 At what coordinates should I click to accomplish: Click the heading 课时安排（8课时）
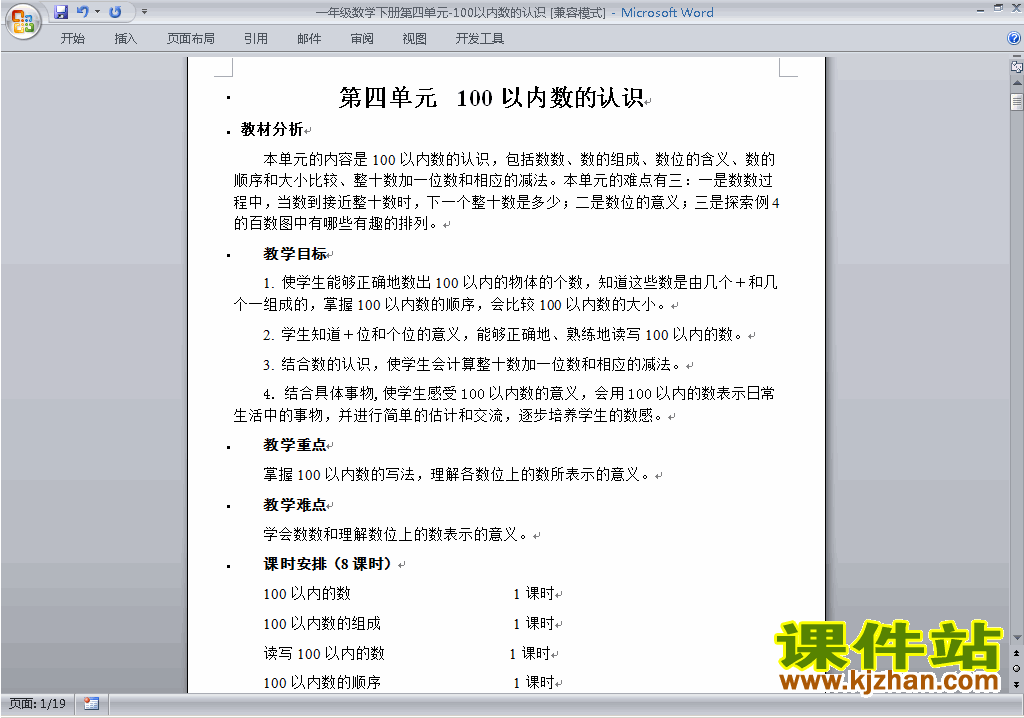329,564
